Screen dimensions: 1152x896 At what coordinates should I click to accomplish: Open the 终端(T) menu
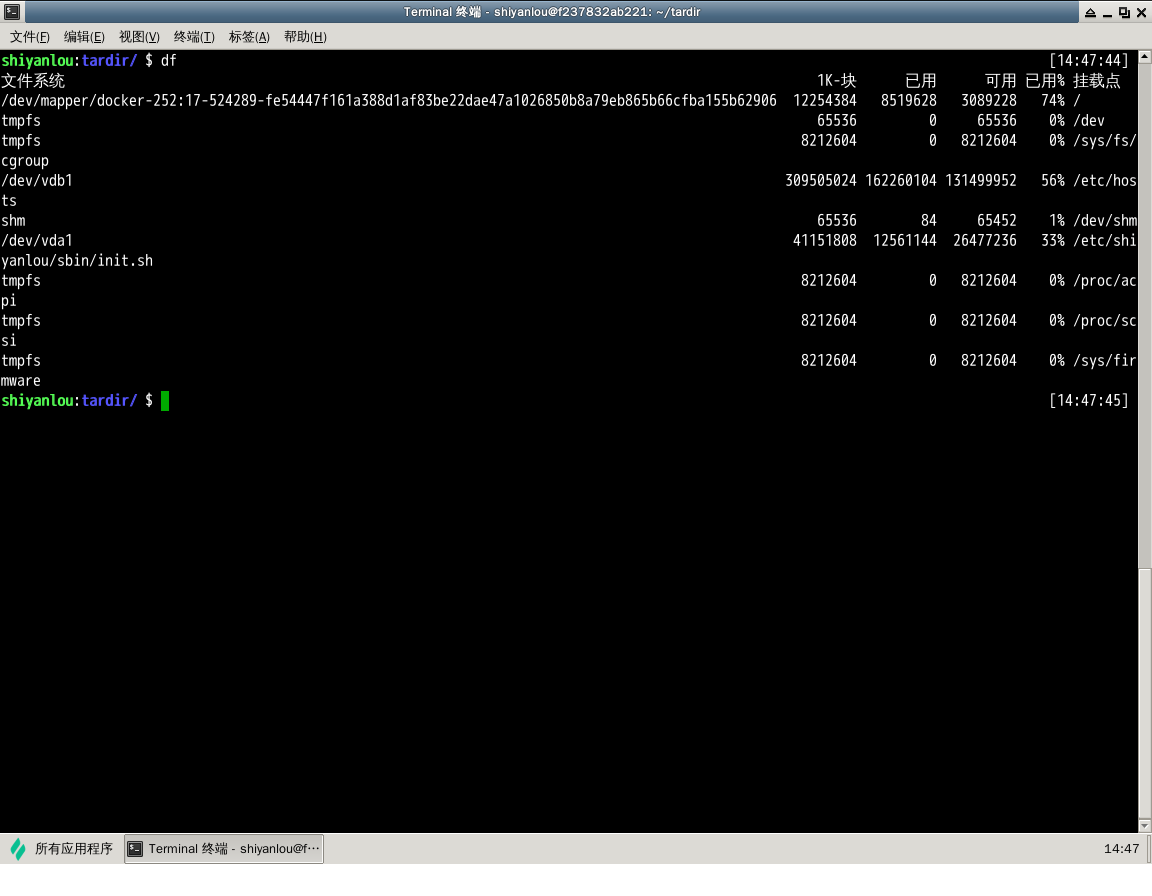194,37
